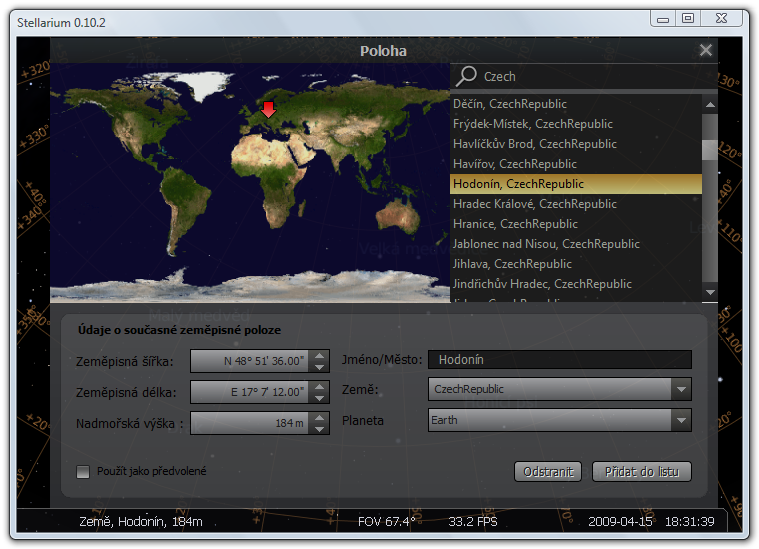This screenshot has height=549, width=759.
Task: Select Frýdek-Místek, CzechRepublic
Action: pos(576,124)
